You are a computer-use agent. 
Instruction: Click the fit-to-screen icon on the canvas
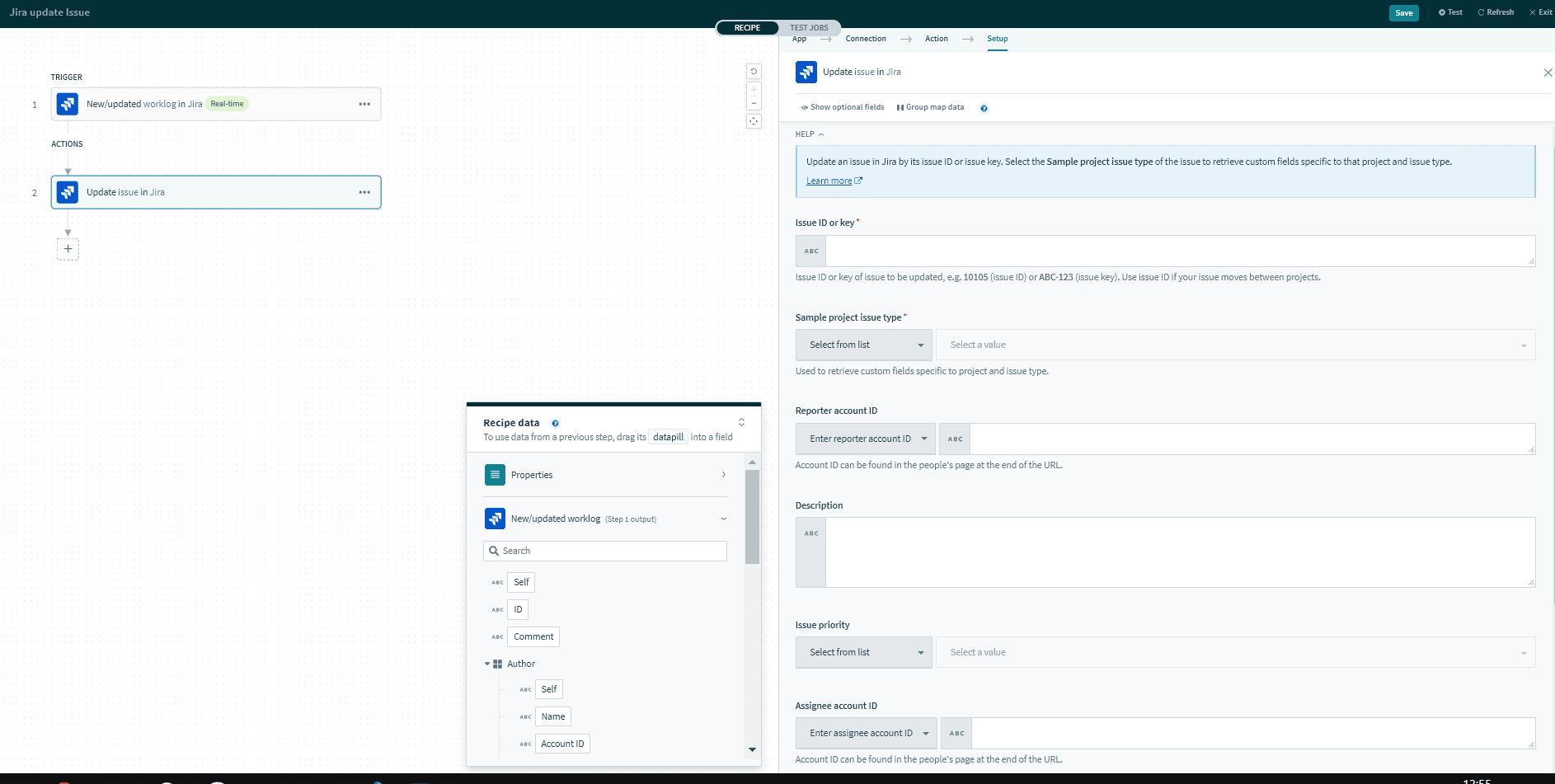pyautogui.click(x=754, y=120)
